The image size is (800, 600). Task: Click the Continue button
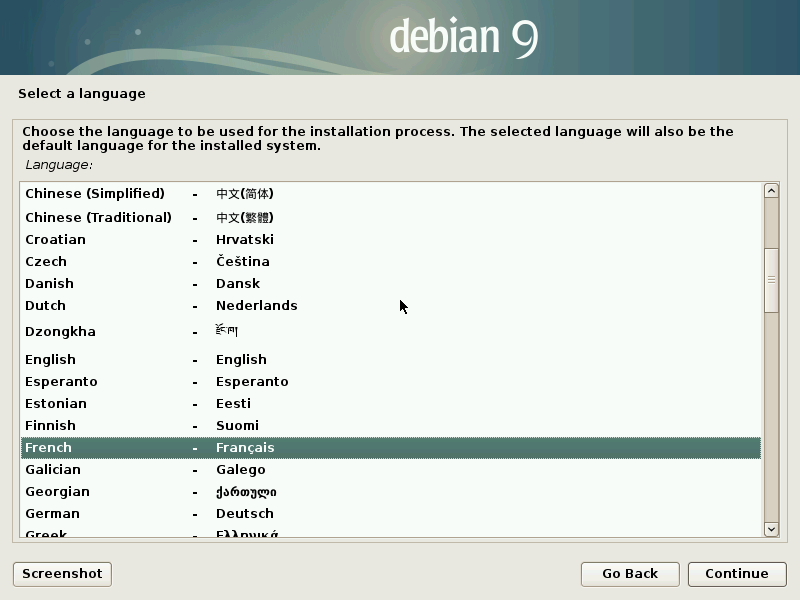pos(737,574)
